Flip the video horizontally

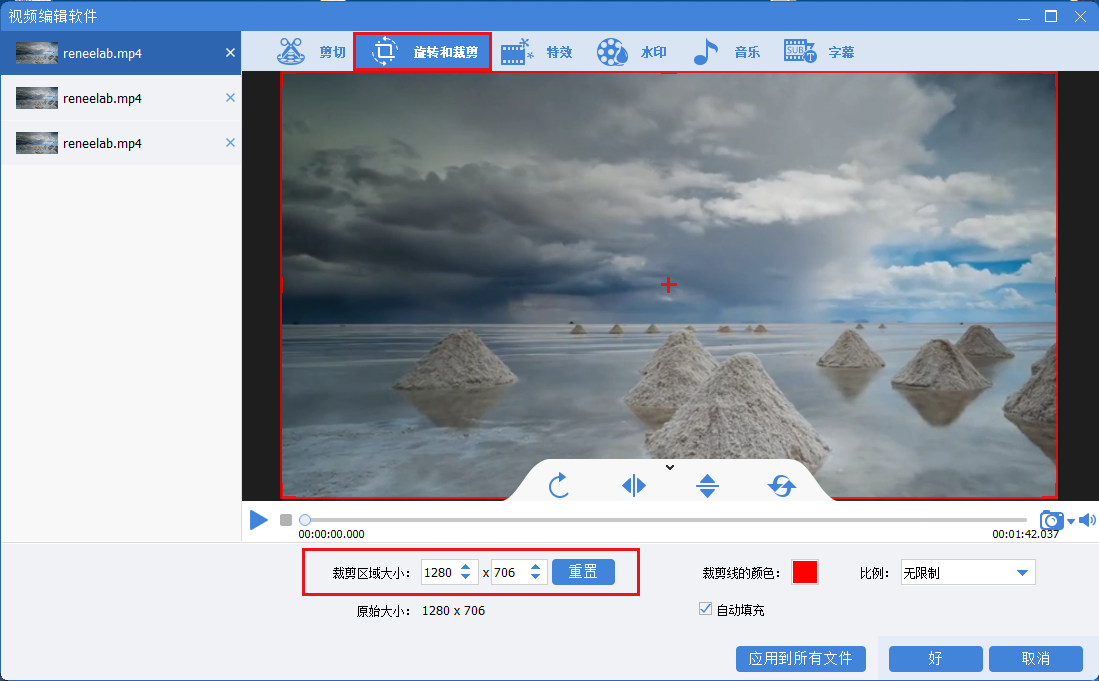[x=634, y=485]
